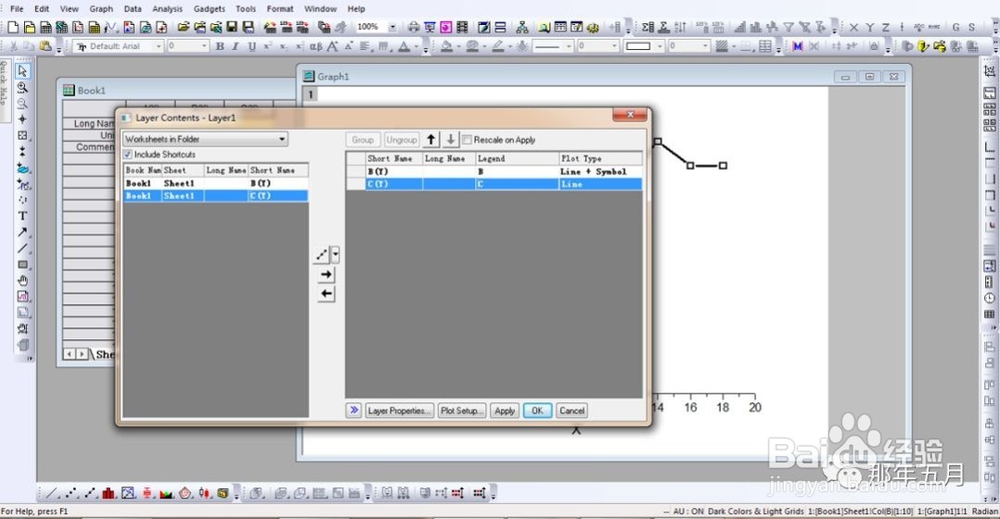Image resolution: width=1000 pixels, height=519 pixels.
Task: Close the Layer Contents dialog
Action: (629, 115)
